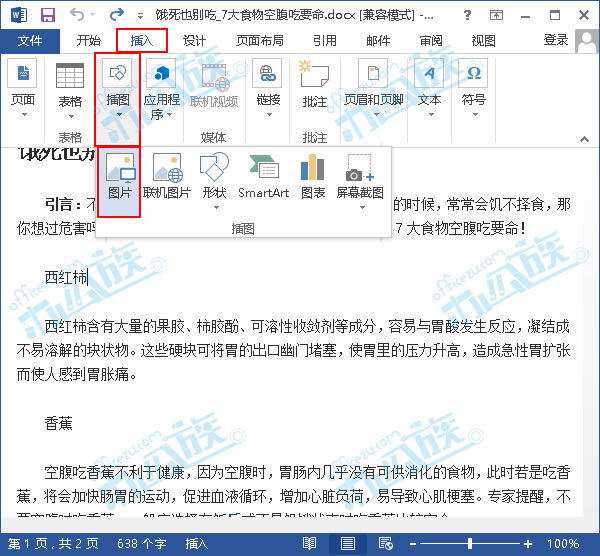
Task: Collapse the ribbon with the chevron
Action: [584, 139]
